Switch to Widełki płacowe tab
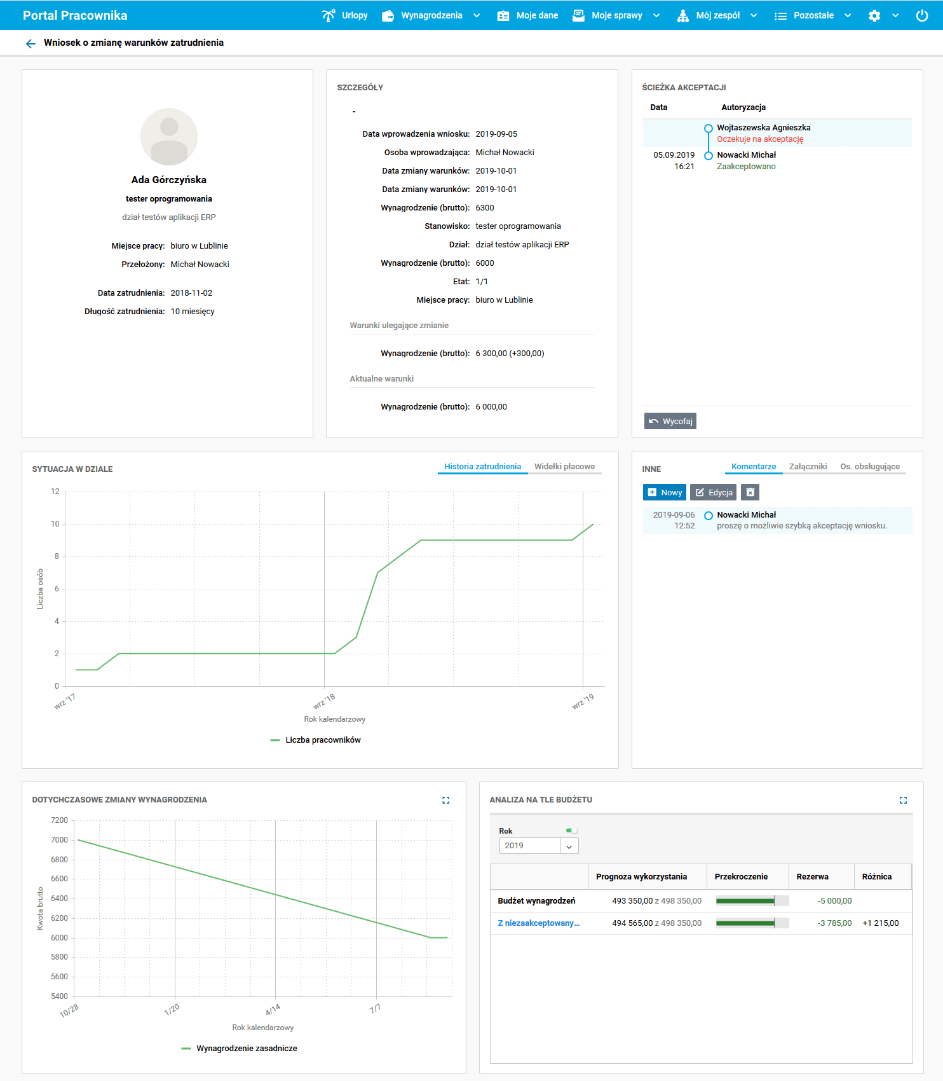The width and height of the screenshot is (943, 1081). pyautogui.click(x=564, y=467)
